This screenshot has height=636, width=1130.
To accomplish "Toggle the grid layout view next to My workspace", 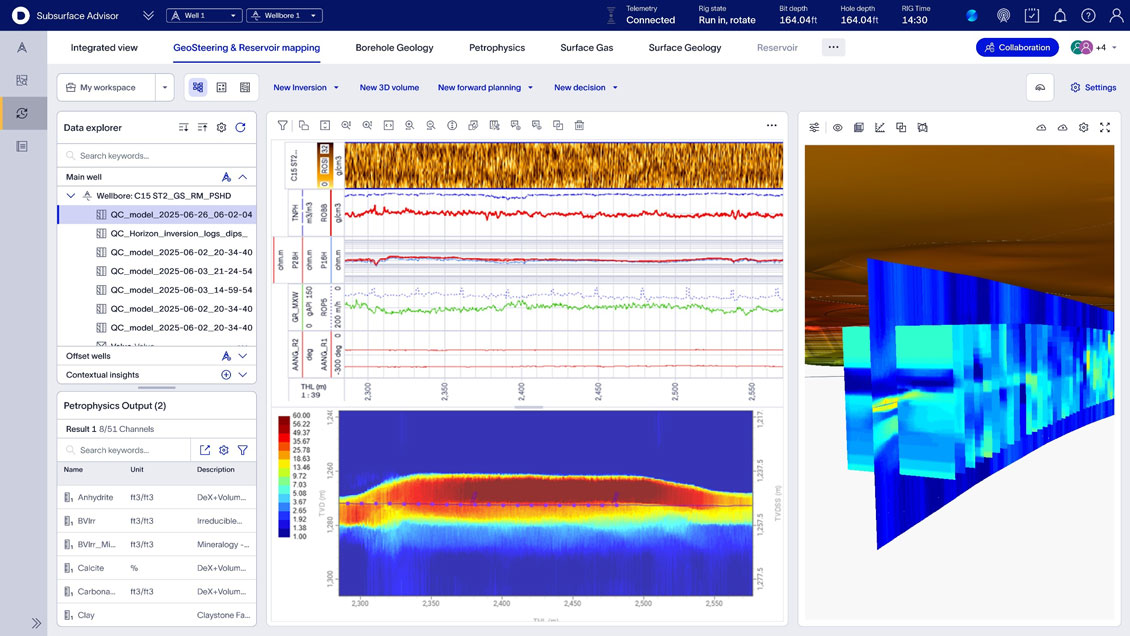I will coord(221,87).
